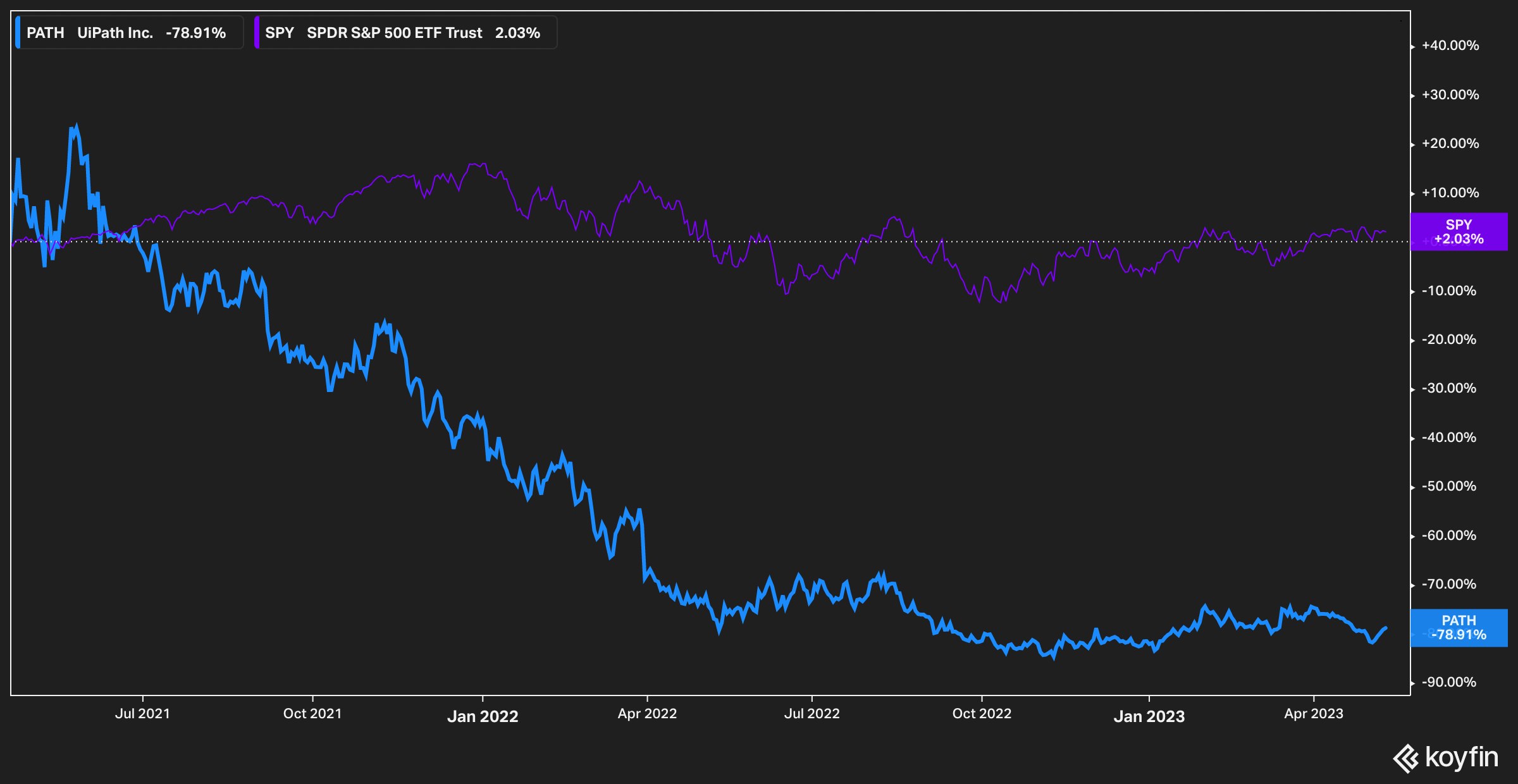Click the -70.00% y-axis label
The image size is (1518, 784).
click(x=1449, y=584)
